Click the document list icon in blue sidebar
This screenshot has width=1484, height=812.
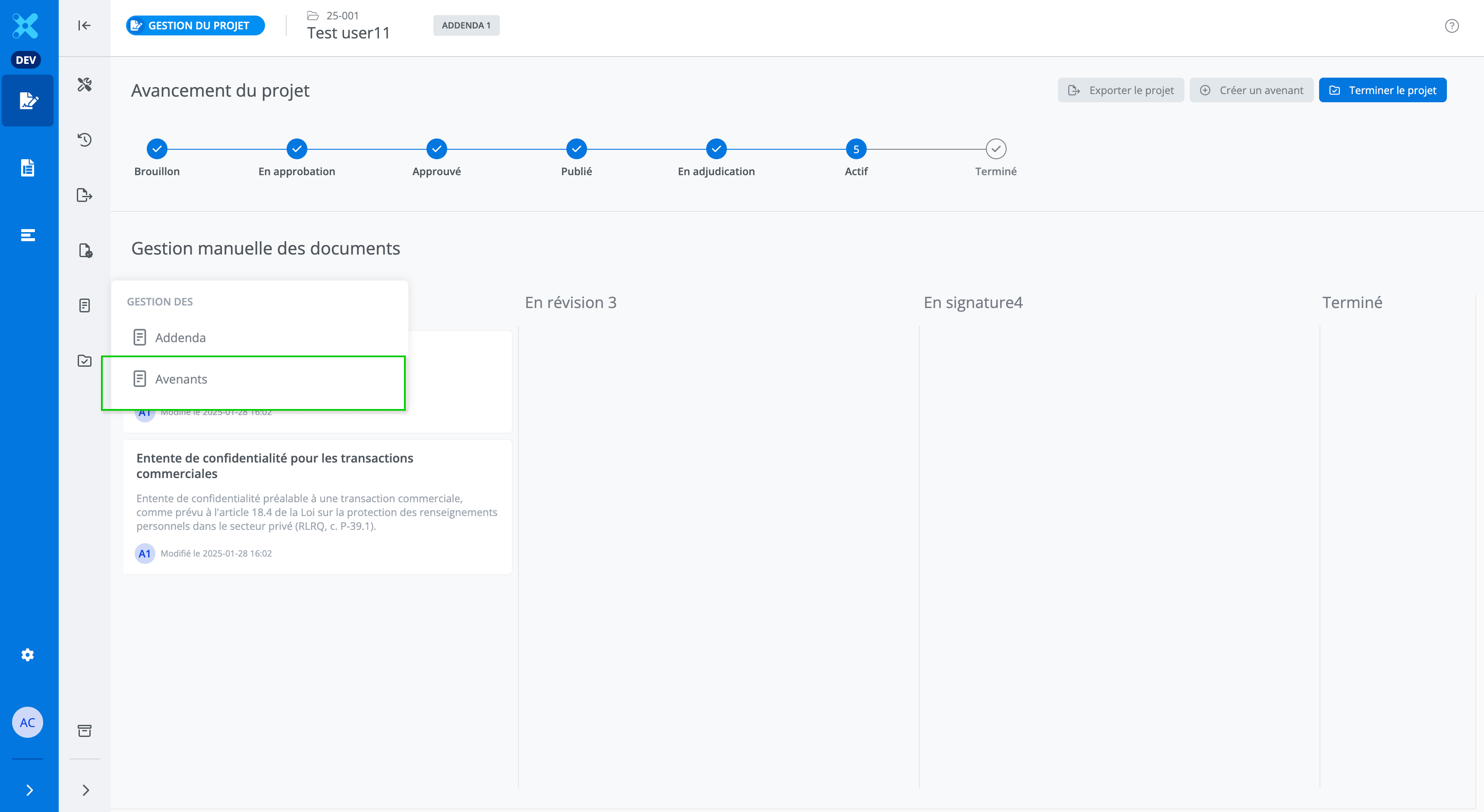pos(28,167)
